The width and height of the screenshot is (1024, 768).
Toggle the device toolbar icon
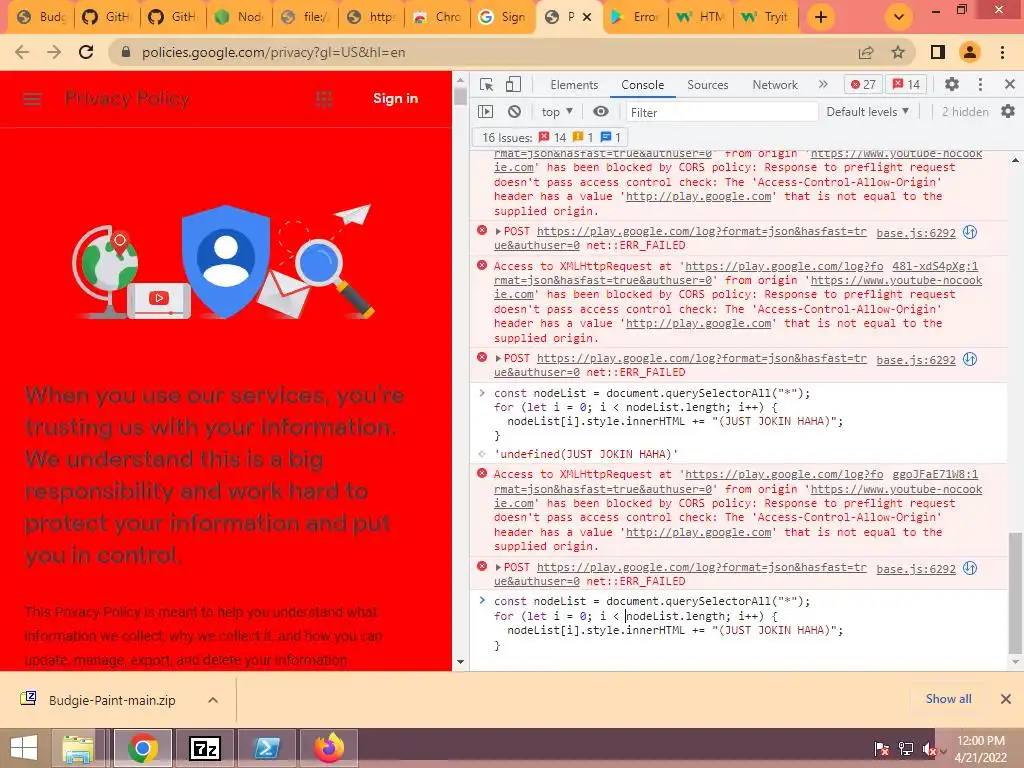pyautogui.click(x=513, y=84)
